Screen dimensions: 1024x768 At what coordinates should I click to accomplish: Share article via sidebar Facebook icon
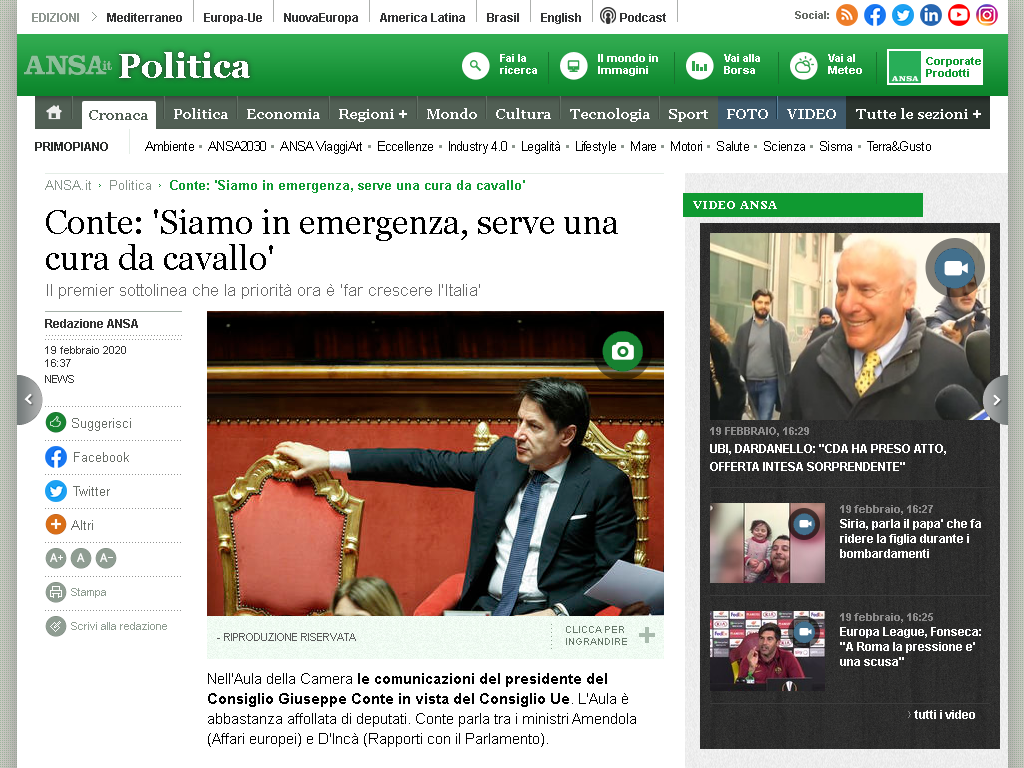click(56, 456)
